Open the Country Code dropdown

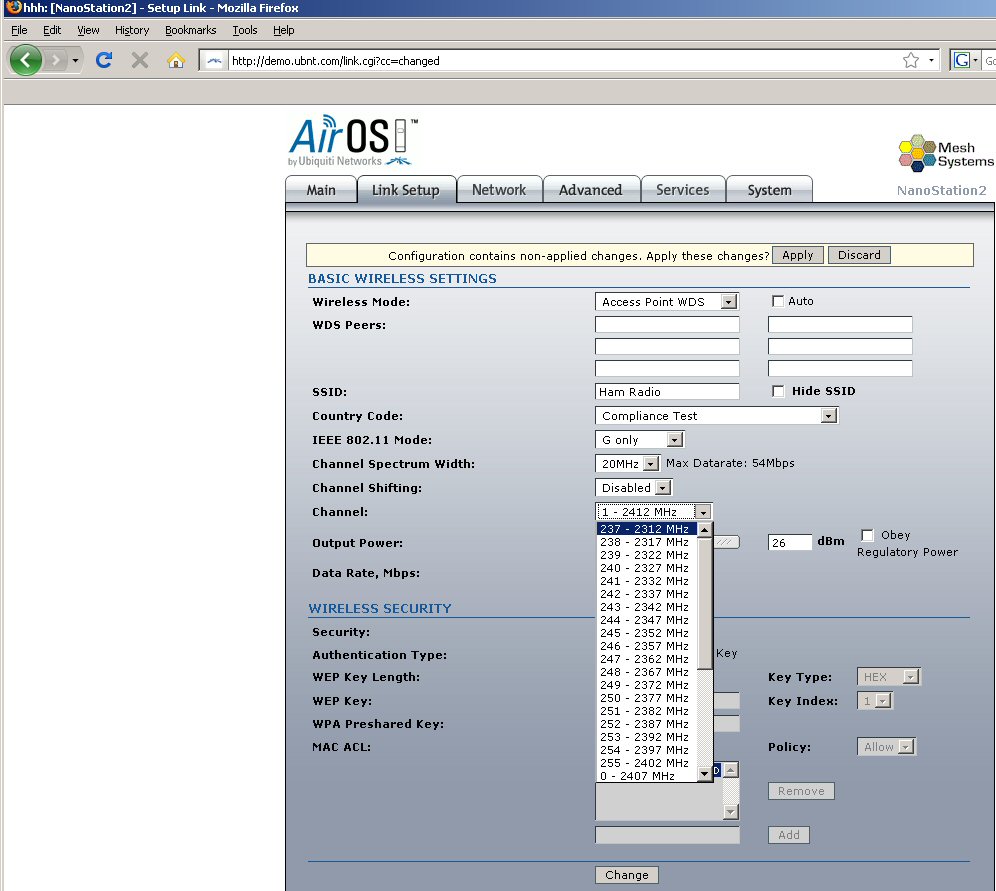[x=717, y=416]
